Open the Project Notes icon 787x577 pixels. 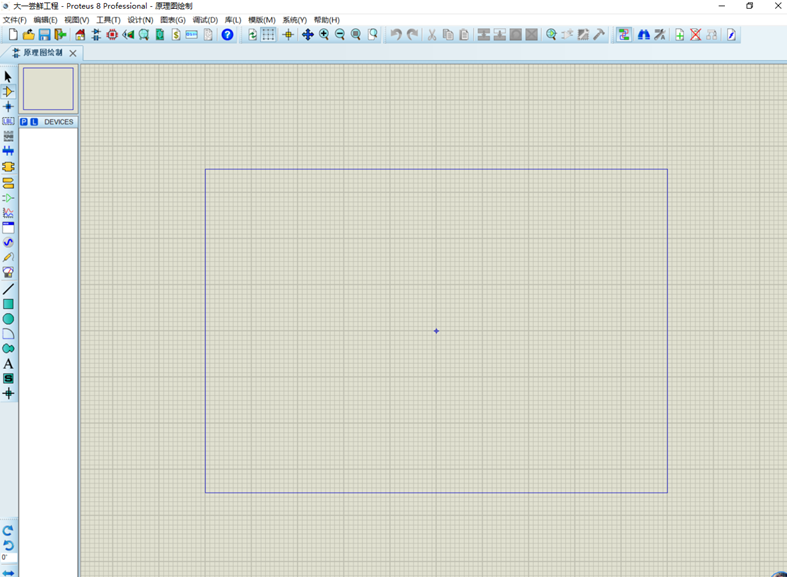pyautogui.click(x=208, y=35)
